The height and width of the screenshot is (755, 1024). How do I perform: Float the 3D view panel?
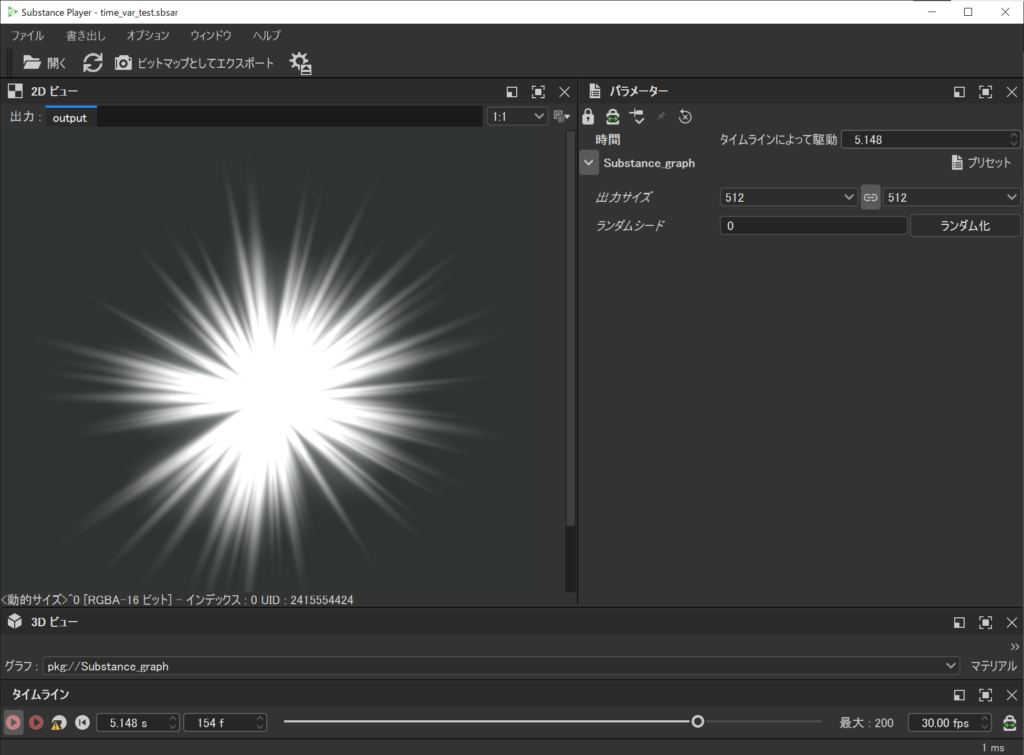point(959,622)
